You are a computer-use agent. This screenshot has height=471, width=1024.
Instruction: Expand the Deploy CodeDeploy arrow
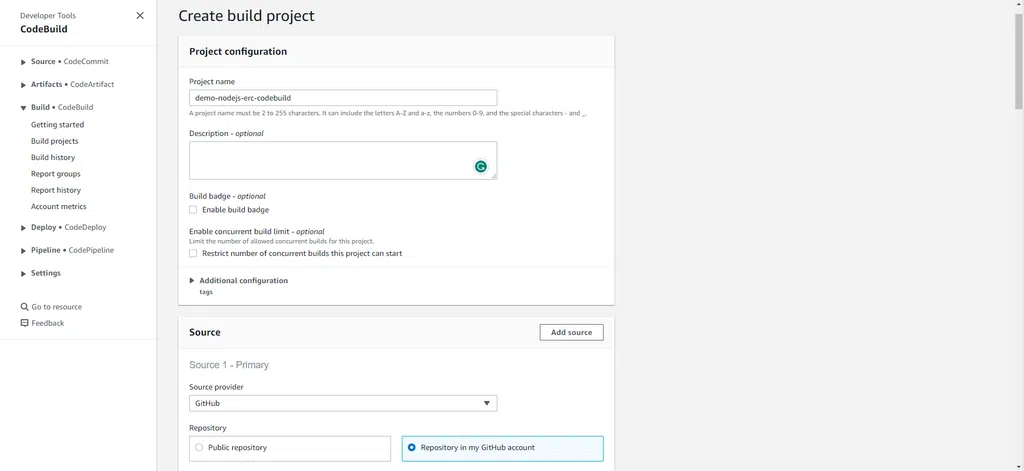24,228
